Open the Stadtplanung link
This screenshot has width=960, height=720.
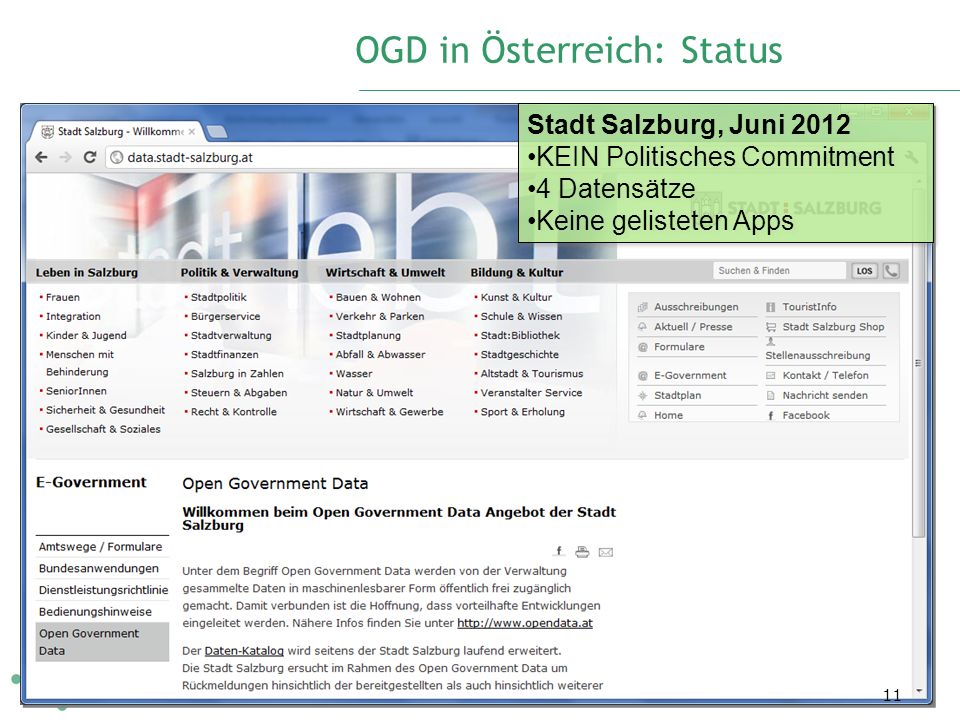(368, 336)
